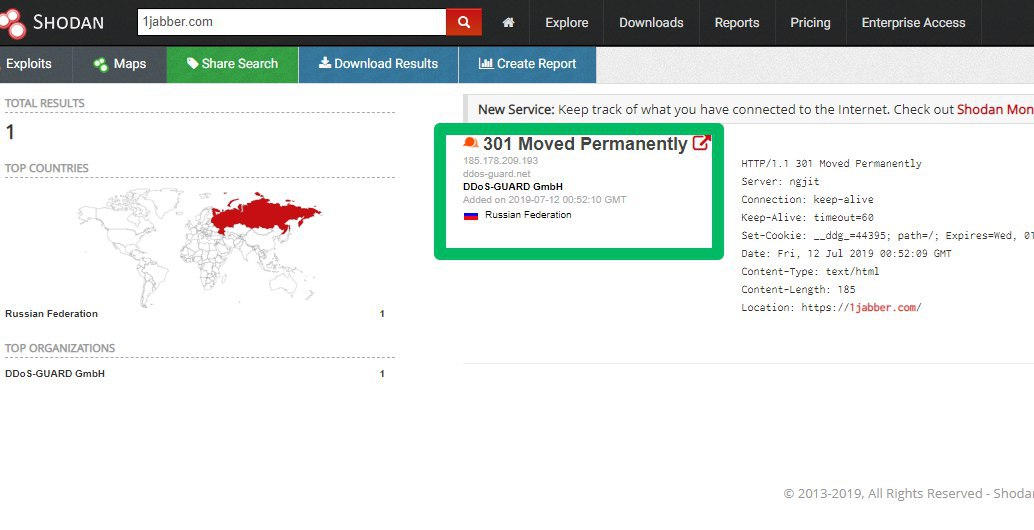Click the 'Content-Type: text/html' line

[x=810, y=272]
